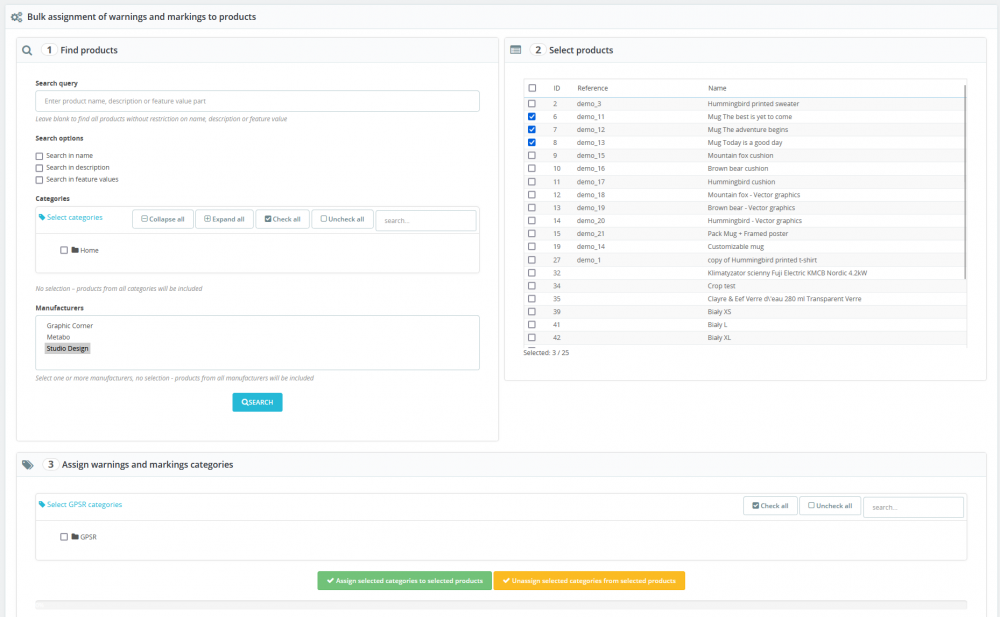Click Pack Mug + Framed poster name

click(747, 234)
